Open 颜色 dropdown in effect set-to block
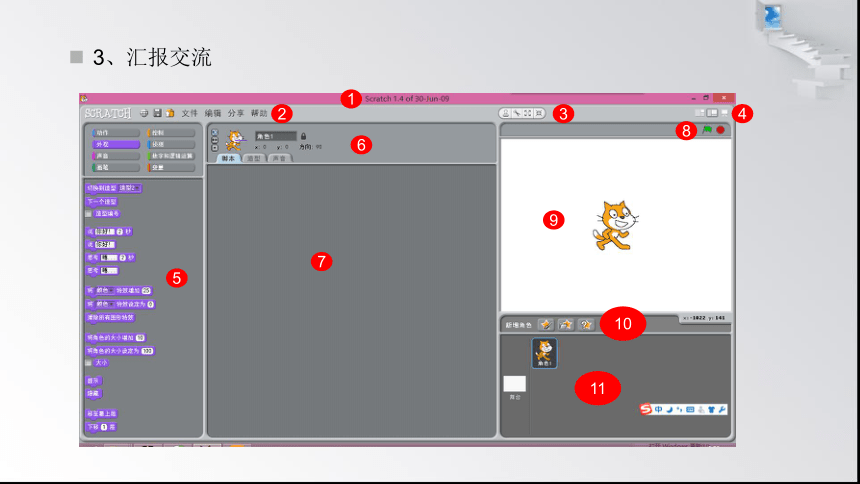The height and width of the screenshot is (484, 860). pos(104,304)
